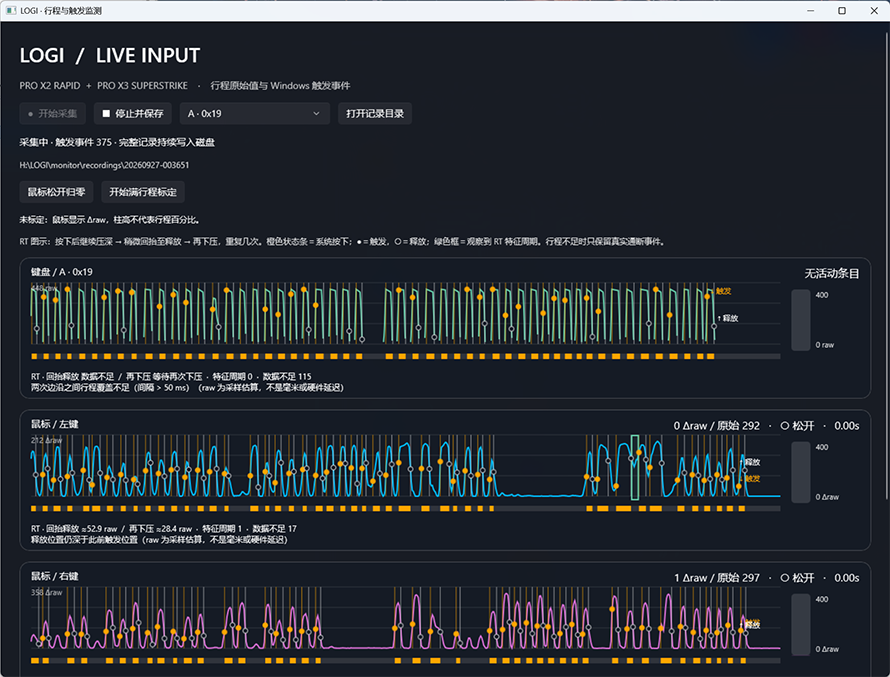Click 鼠标松开归零 button
Viewport: 890px width, 677px height.
click(56, 192)
